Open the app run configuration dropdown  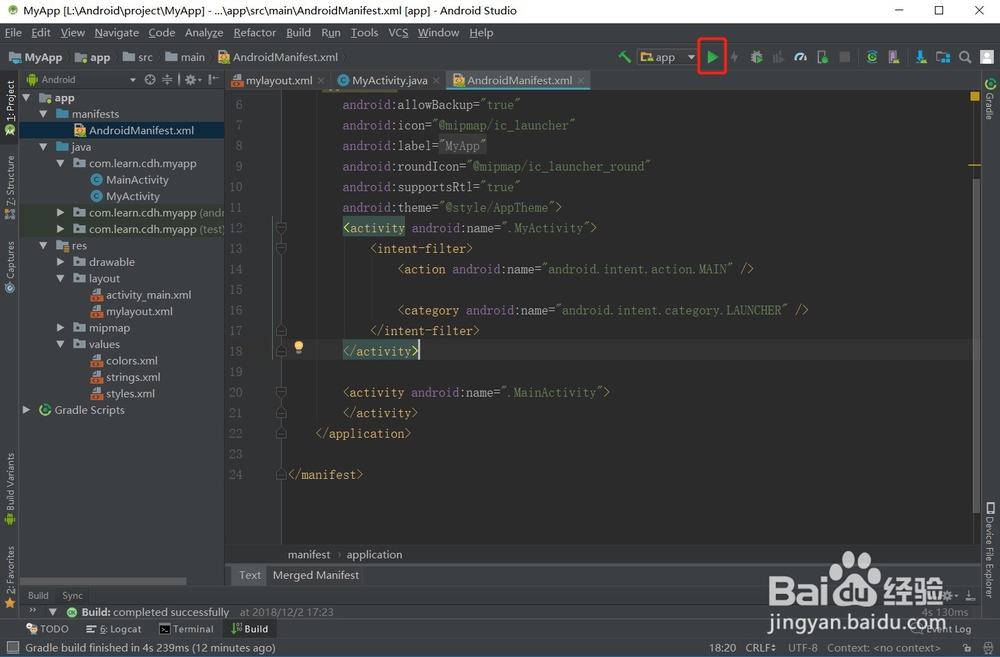point(668,57)
